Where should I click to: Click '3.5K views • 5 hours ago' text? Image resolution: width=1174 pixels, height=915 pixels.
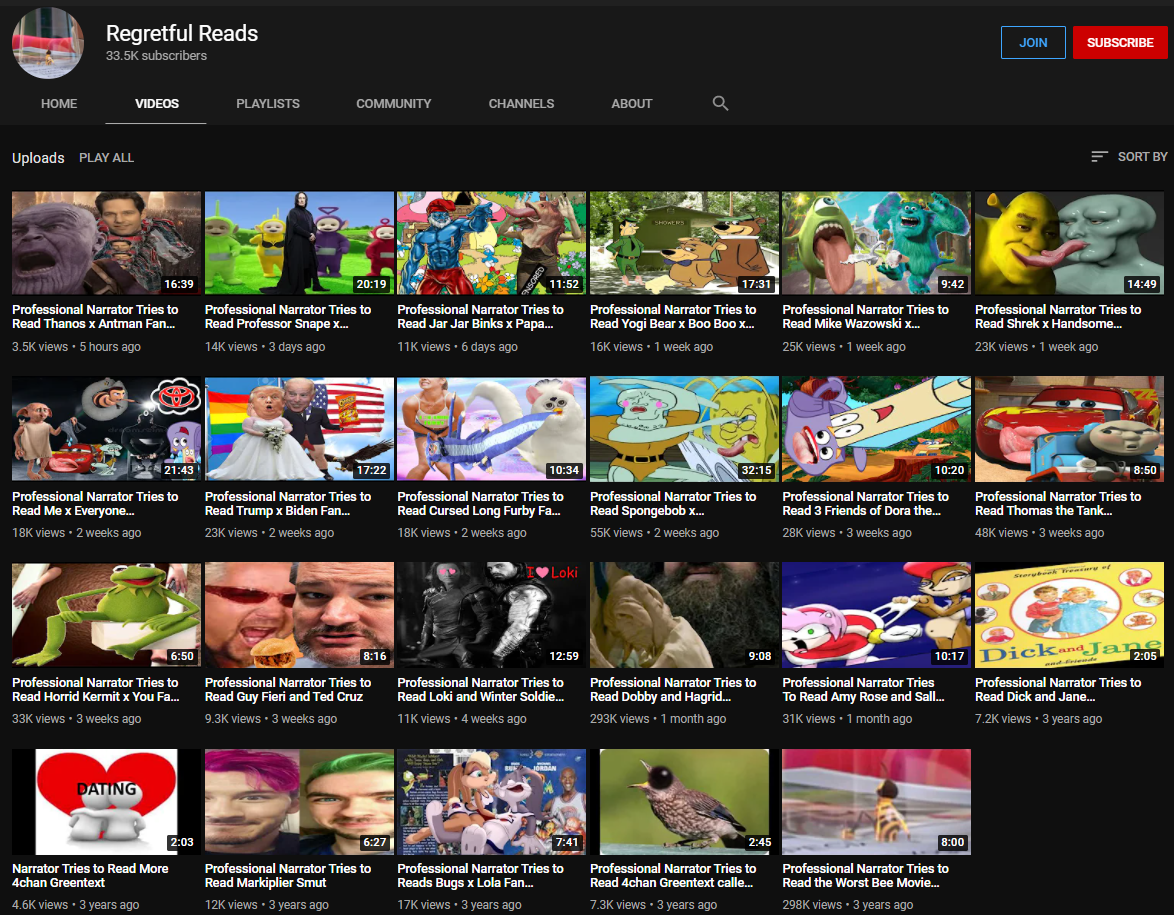[x=76, y=347]
